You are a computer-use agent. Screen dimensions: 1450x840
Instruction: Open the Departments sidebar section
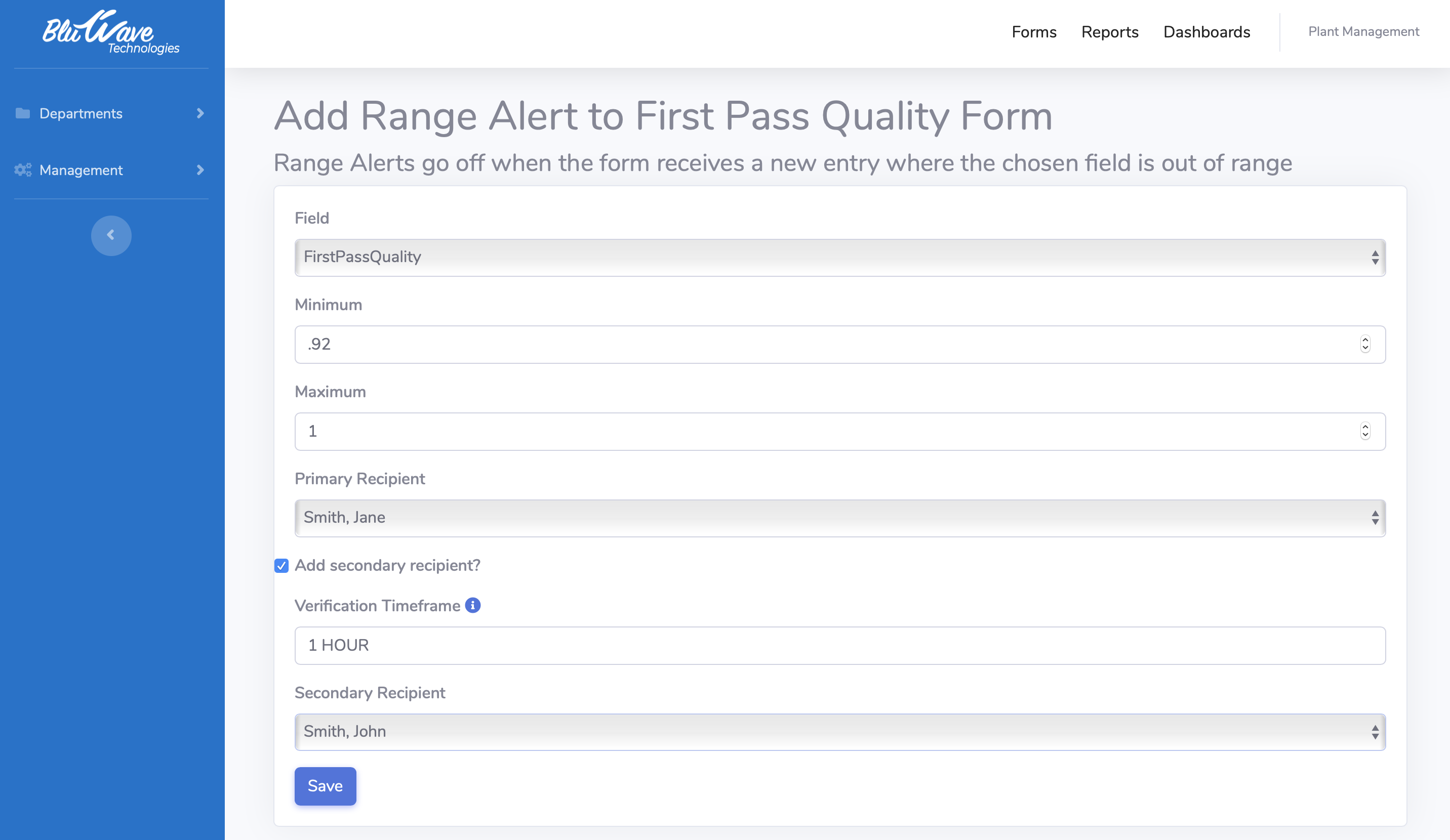pos(111,113)
